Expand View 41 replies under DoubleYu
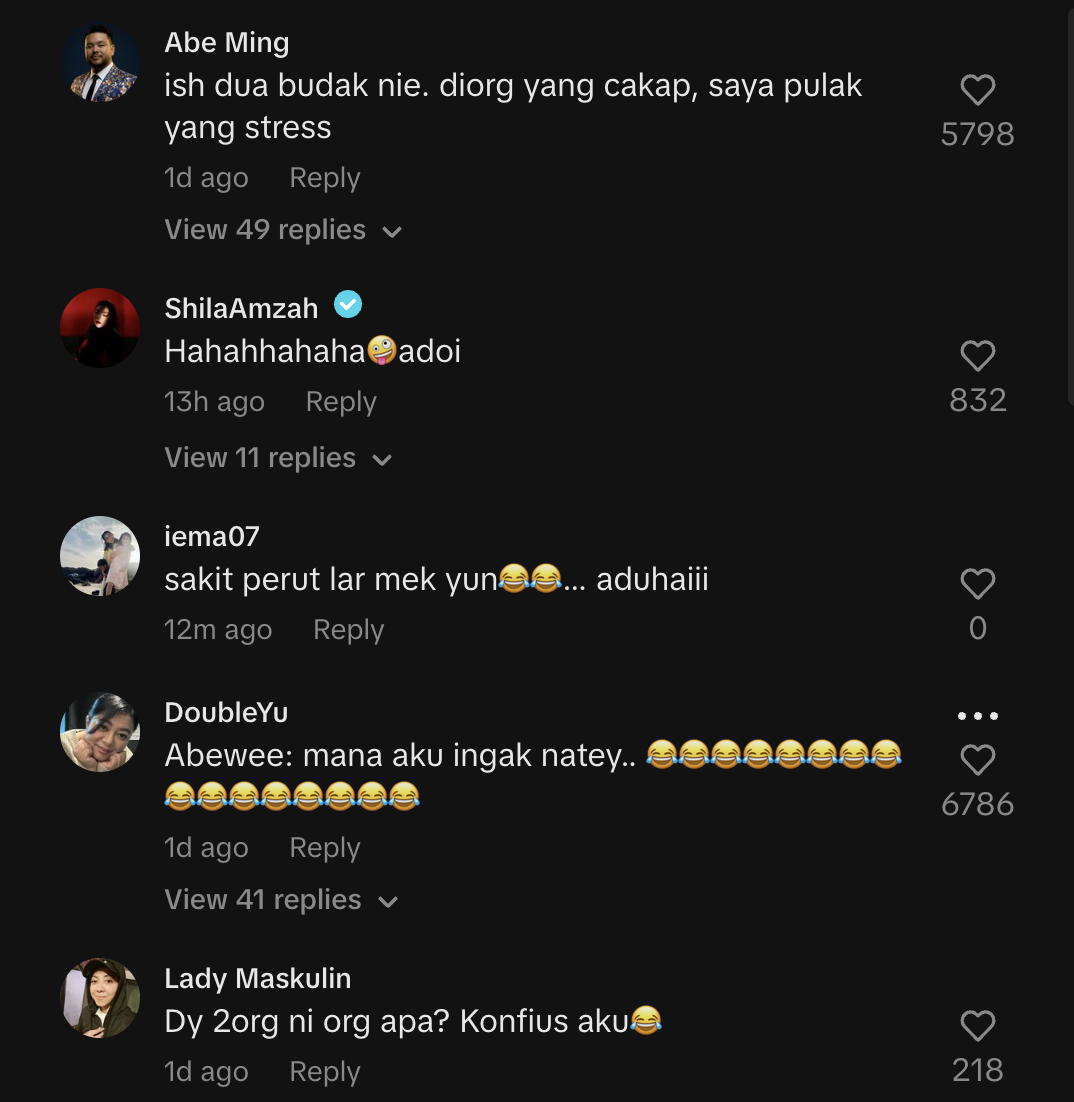Image resolution: width=1074 pixels, height=1102 pixels. 281,900
